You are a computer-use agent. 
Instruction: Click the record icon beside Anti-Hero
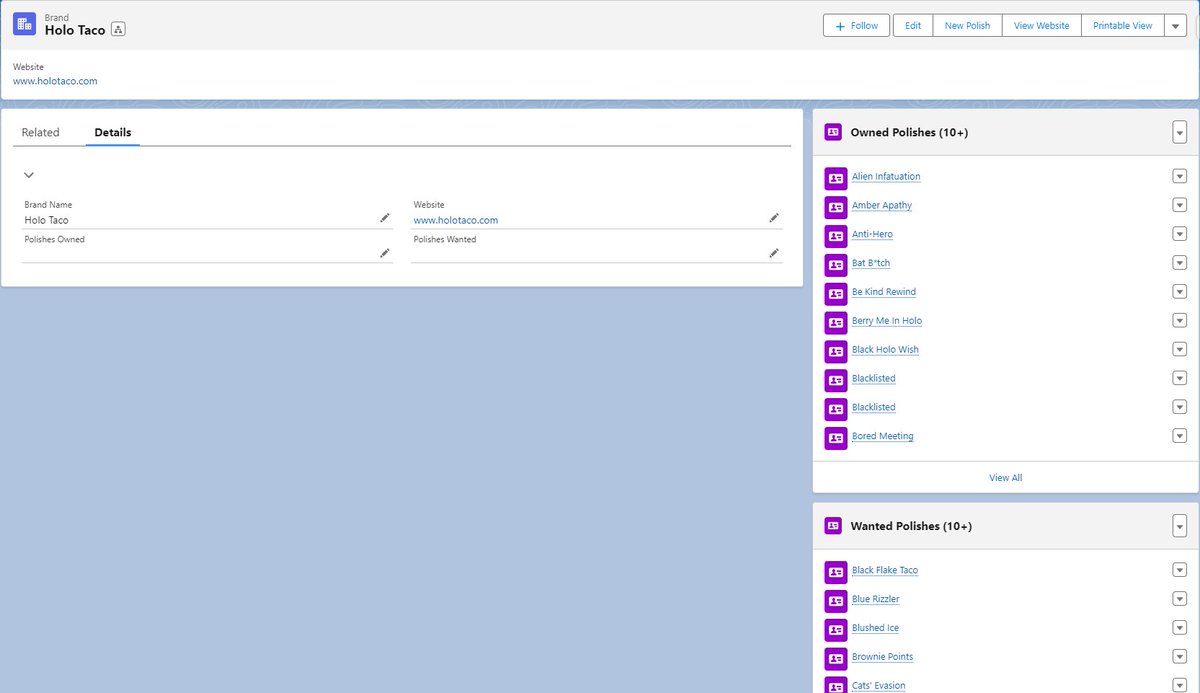coord(836,236)
